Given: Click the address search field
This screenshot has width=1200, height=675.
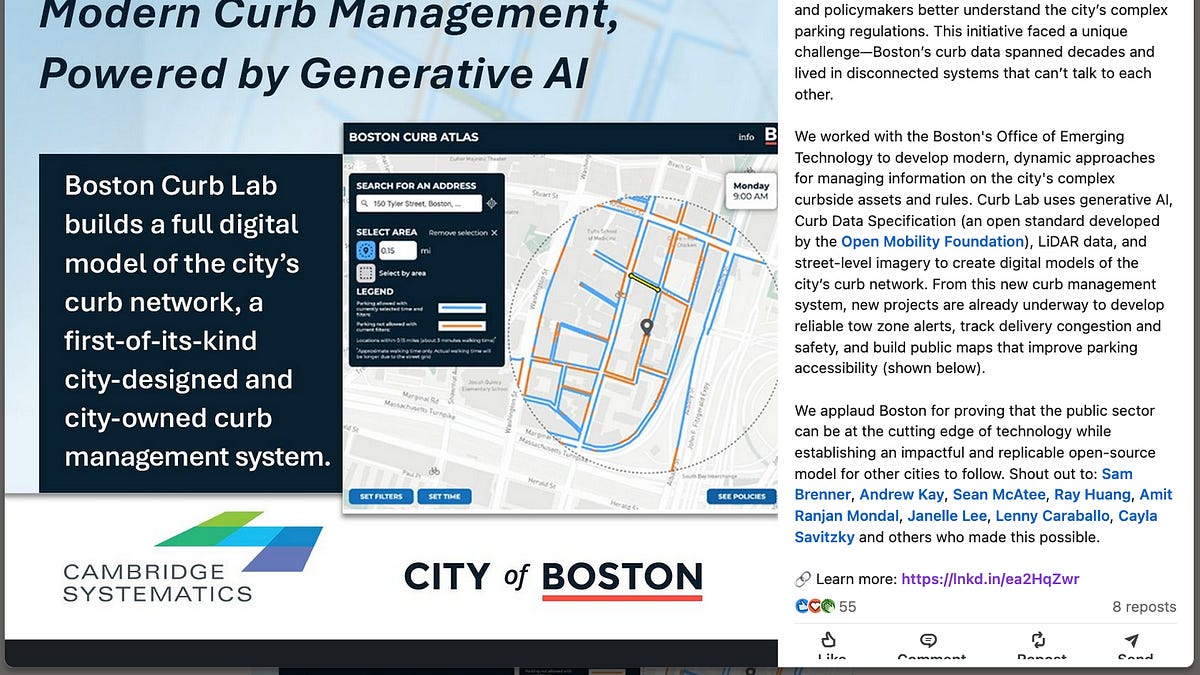Looking at the screenshot, I should point(419,203).
